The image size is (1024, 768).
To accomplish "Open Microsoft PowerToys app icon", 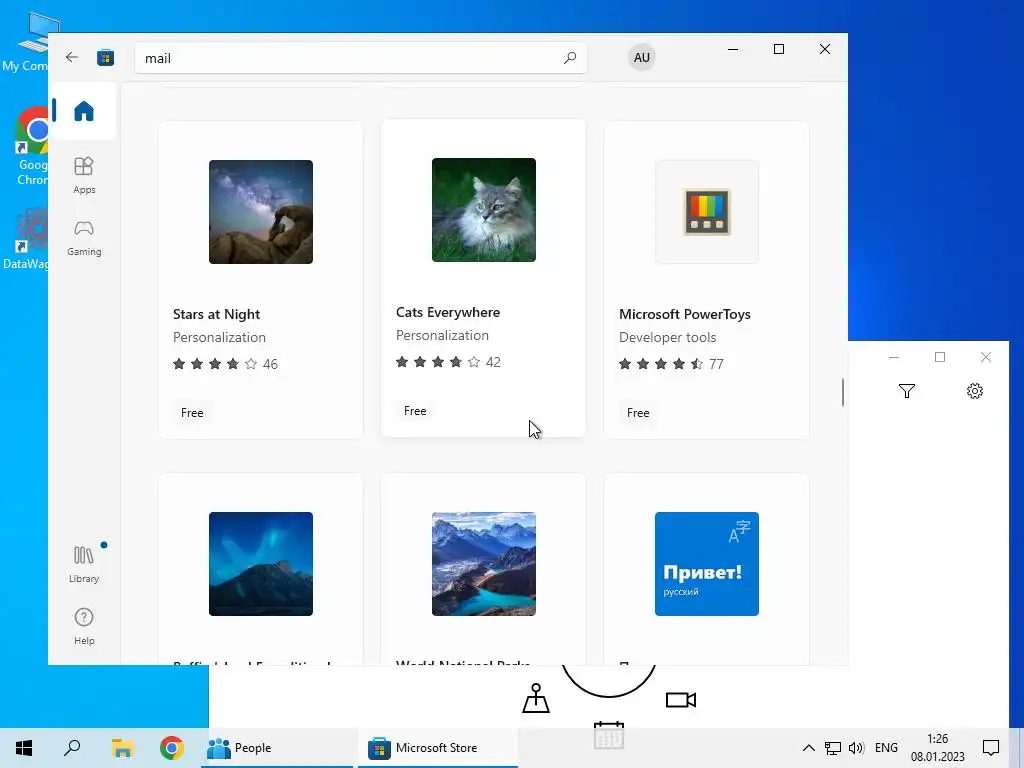I will coord(707,212).
